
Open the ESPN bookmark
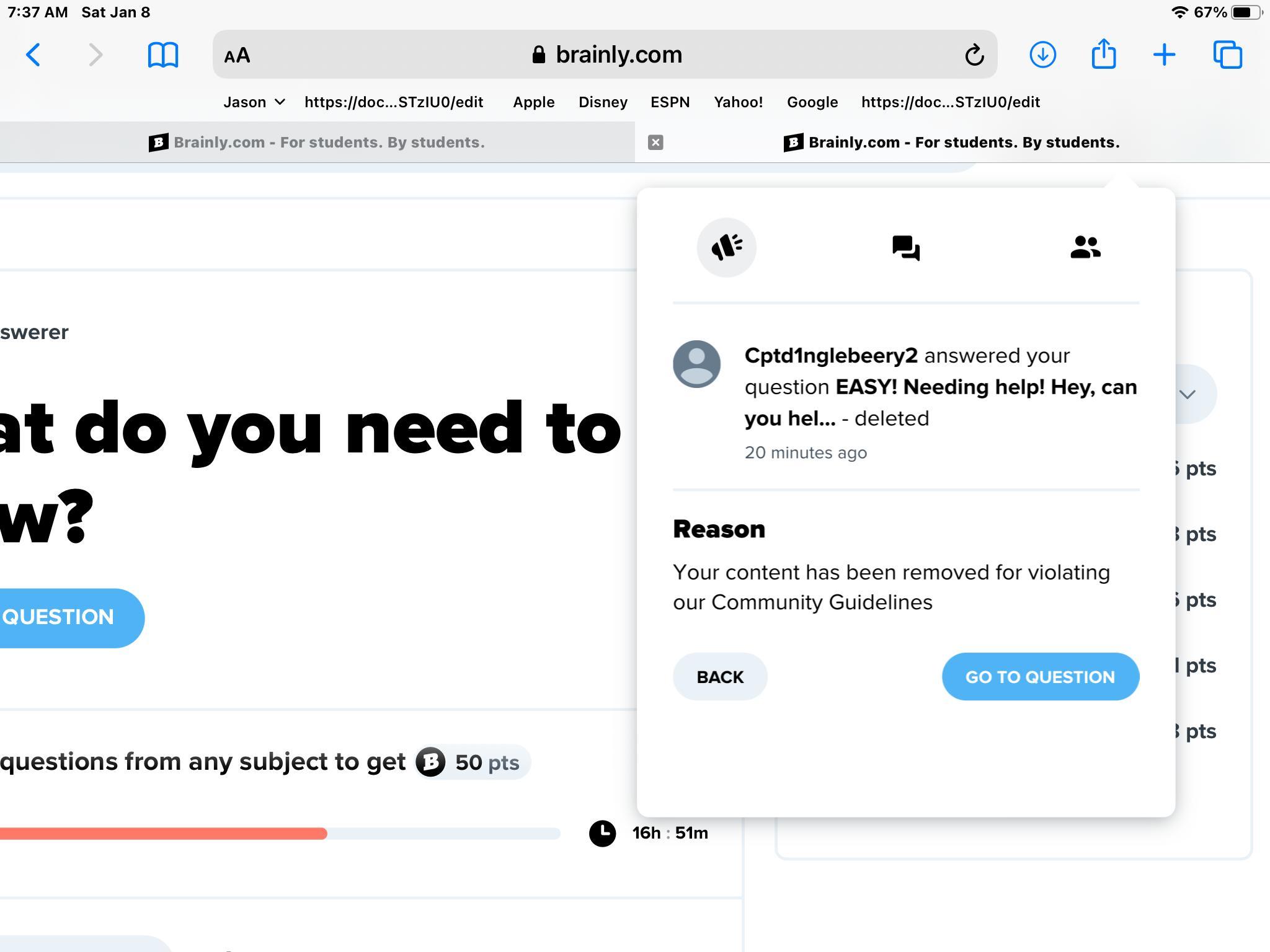(x=670, y=102)
